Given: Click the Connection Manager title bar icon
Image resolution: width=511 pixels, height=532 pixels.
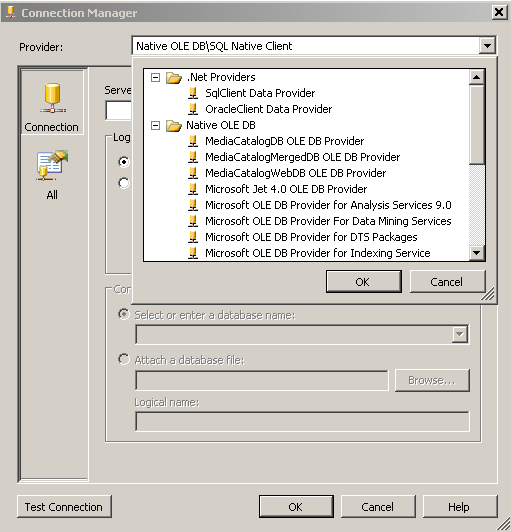Looking at the screenshot, I should [x=11, y=12].
